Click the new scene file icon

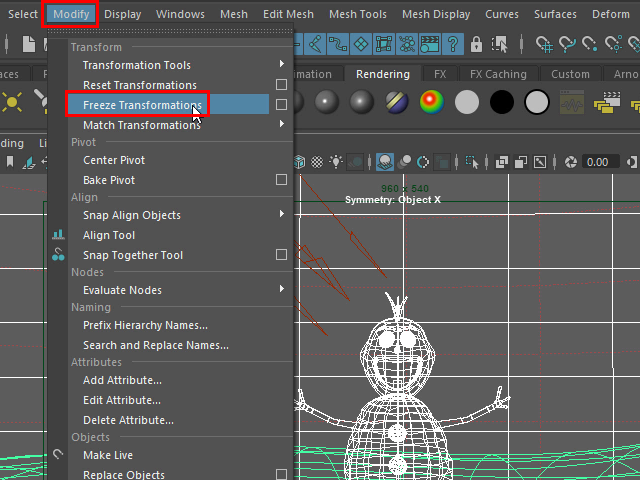[28, 44]
